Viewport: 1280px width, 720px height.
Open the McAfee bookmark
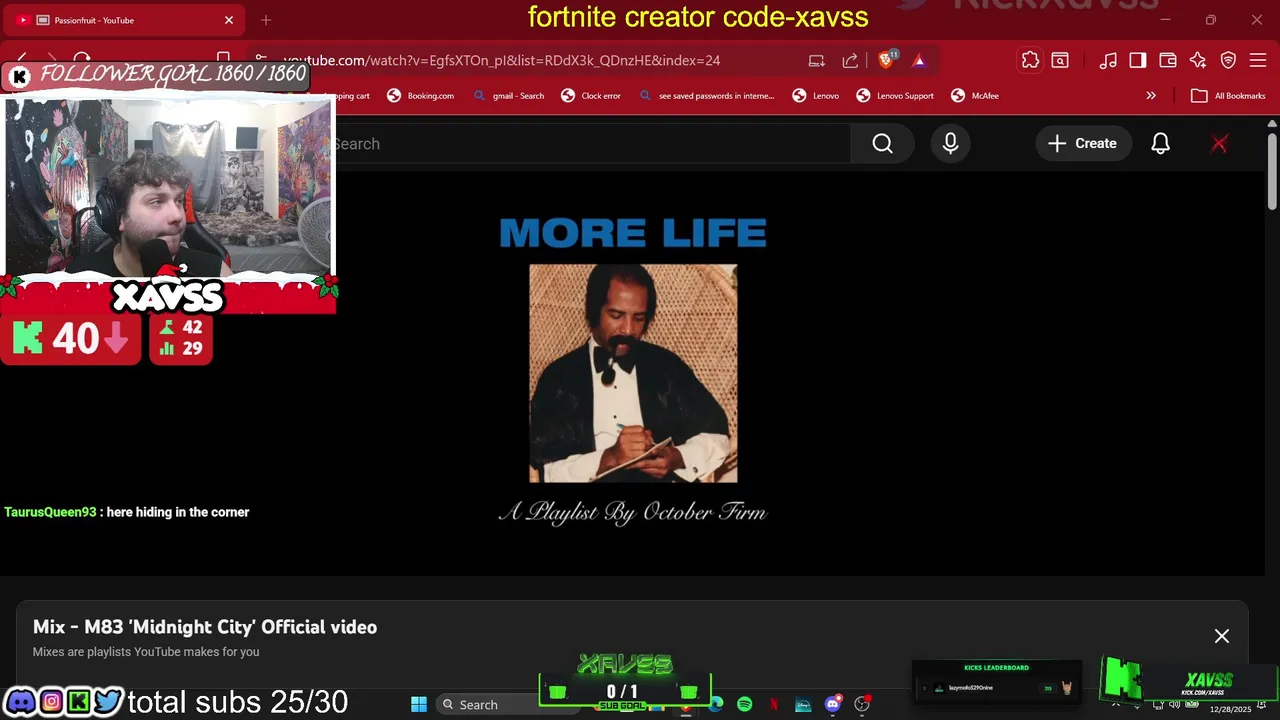click(x=975, y=96)
